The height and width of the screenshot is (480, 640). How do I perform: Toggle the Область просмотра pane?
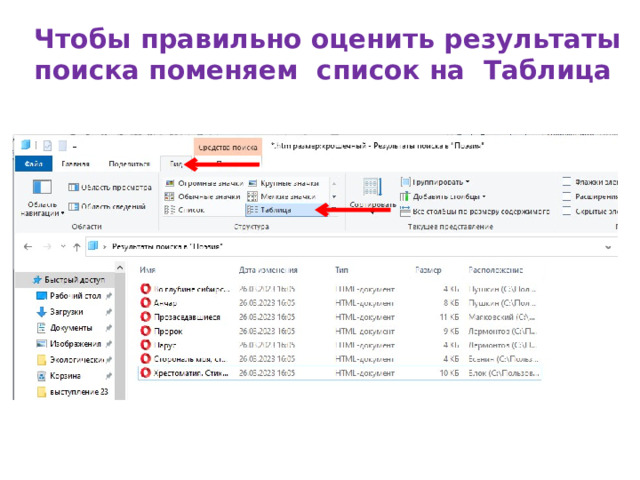tap(110, 187)
